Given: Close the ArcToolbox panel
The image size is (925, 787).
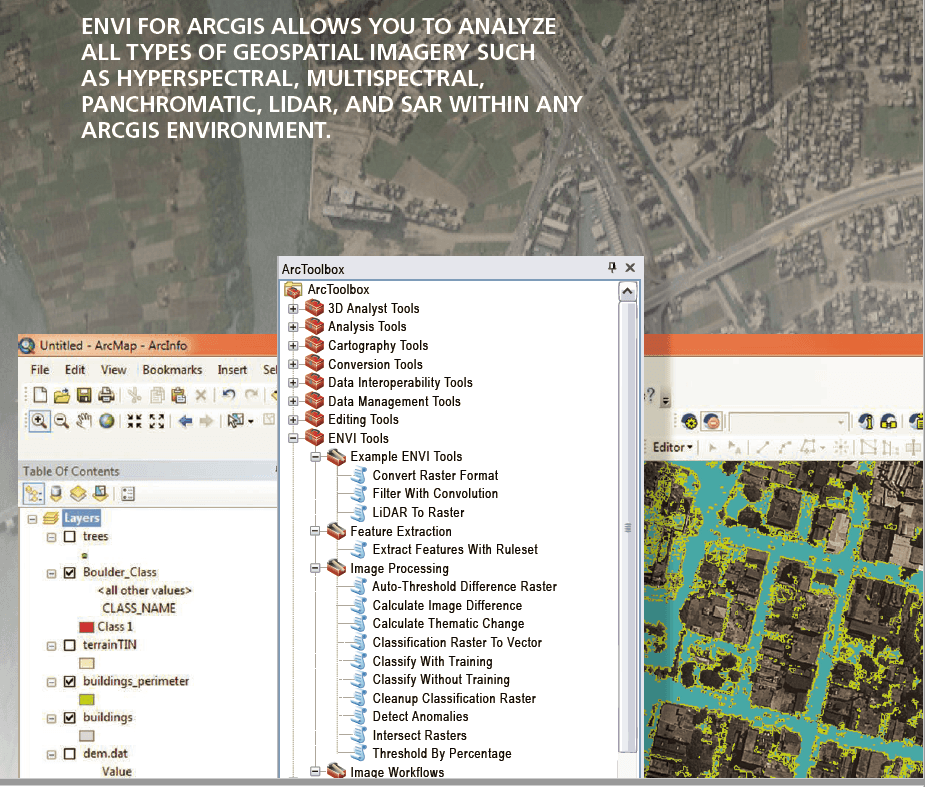Looking at the screenshot, I should point(630,268).
